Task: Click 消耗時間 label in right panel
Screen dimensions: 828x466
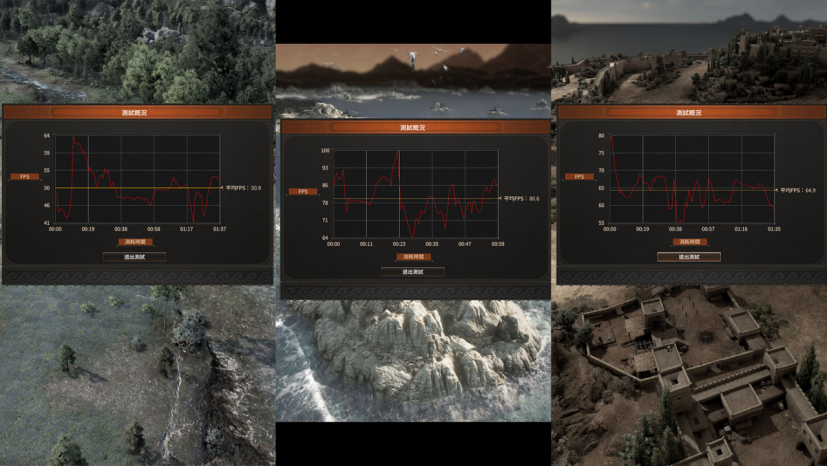Action: [x=690, y=242]
